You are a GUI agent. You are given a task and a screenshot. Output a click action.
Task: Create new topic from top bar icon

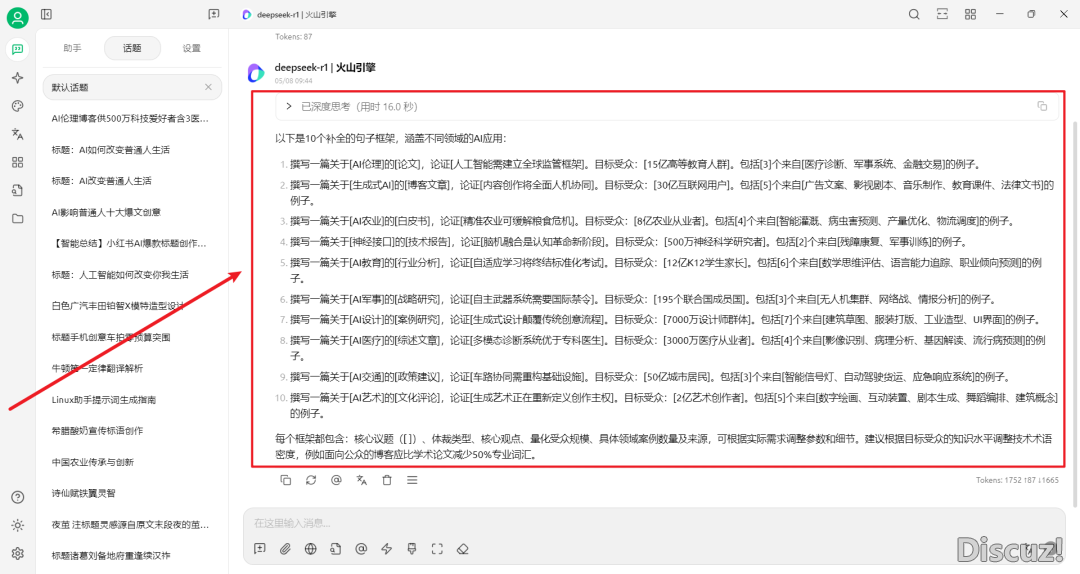pyautogui.click(x=214, y=14)
